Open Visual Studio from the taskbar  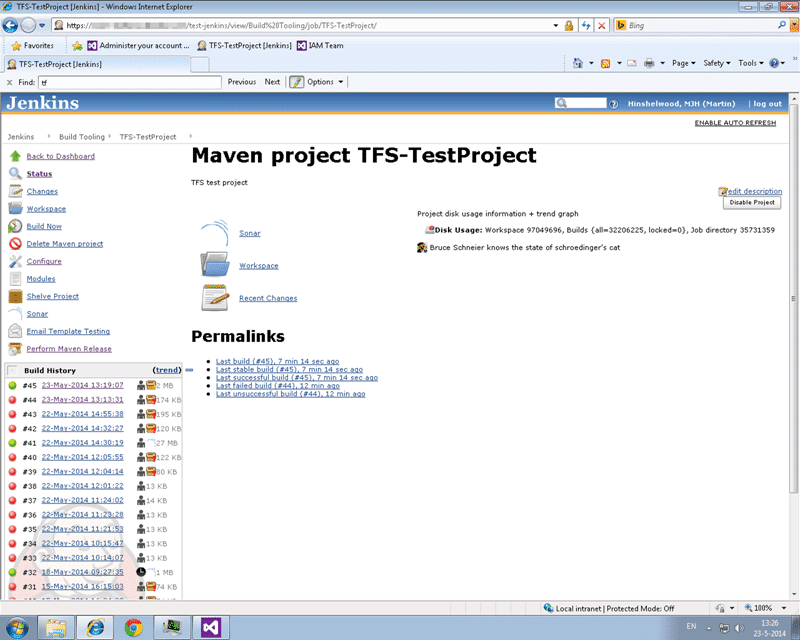pos(211,627)
